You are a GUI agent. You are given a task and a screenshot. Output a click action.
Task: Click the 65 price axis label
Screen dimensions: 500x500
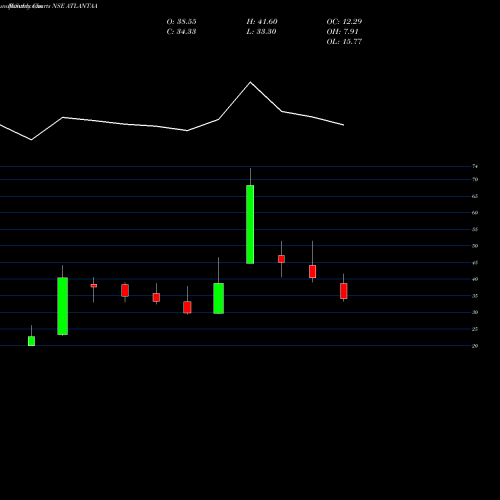pos(475,196)
